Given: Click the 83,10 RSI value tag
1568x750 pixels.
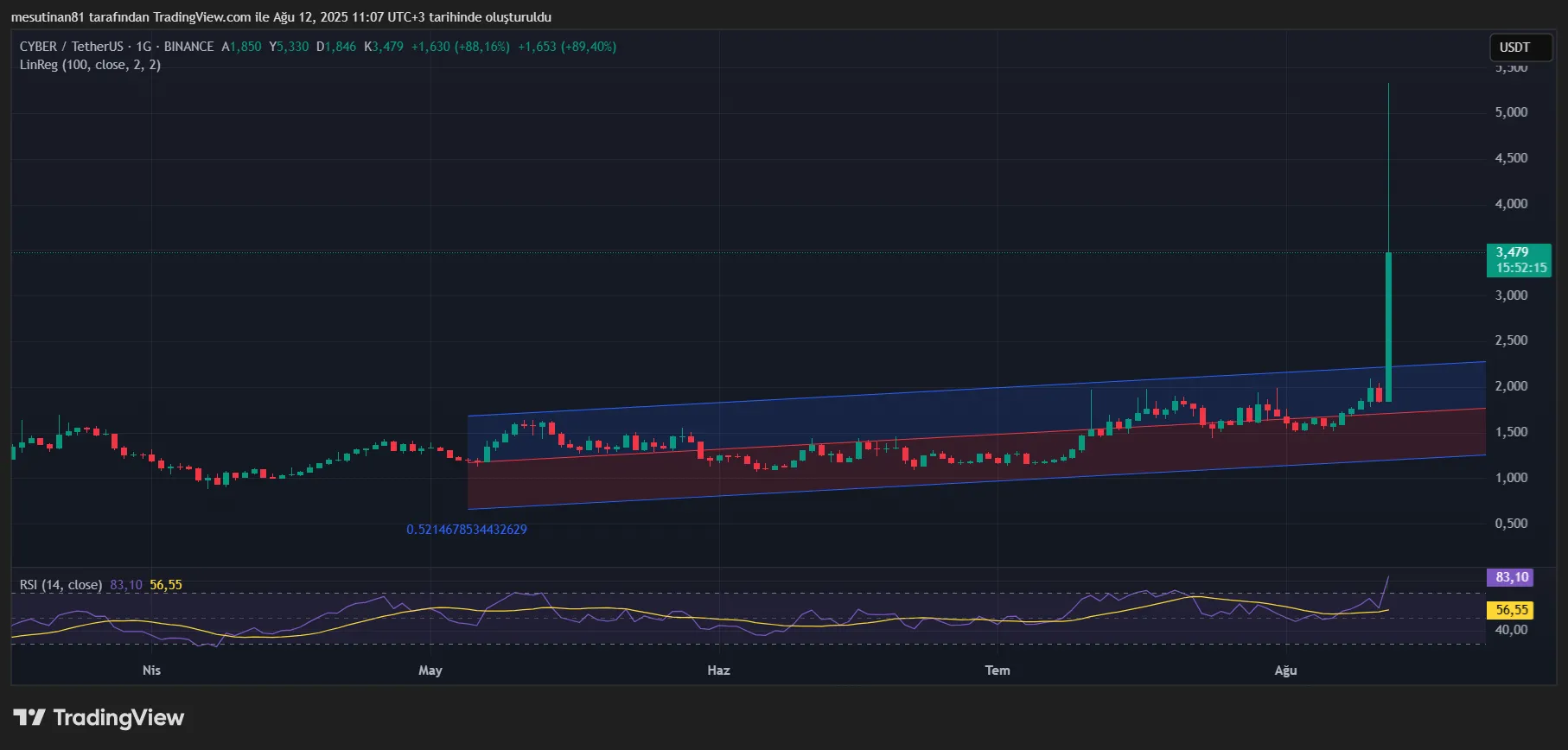Looking at the screenshot, I should tap(1512, 577).
